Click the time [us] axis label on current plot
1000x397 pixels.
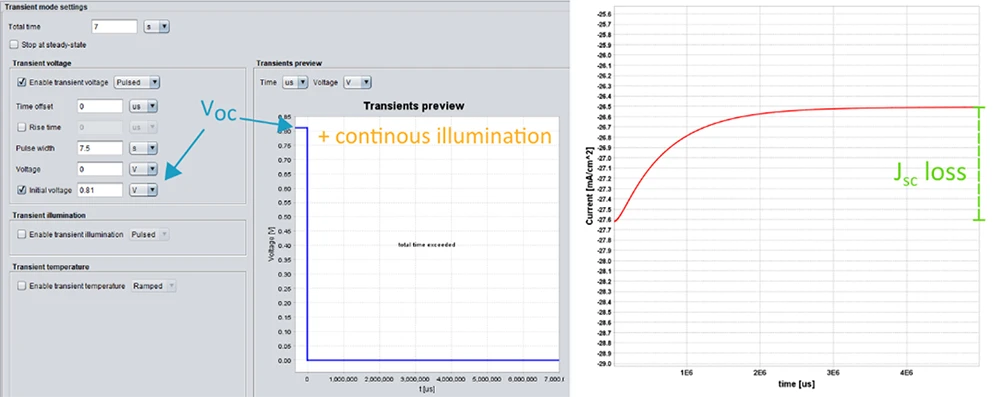[796, 385]
